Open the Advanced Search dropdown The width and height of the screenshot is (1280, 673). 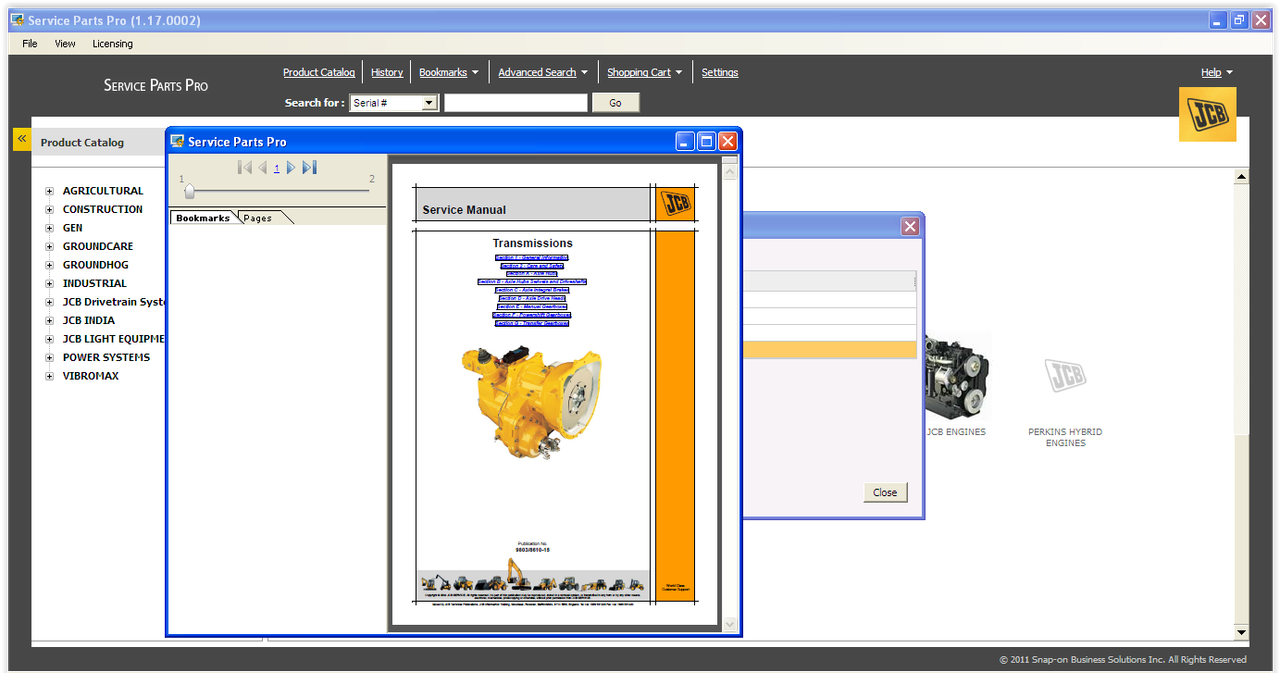[x=543, y=72]
